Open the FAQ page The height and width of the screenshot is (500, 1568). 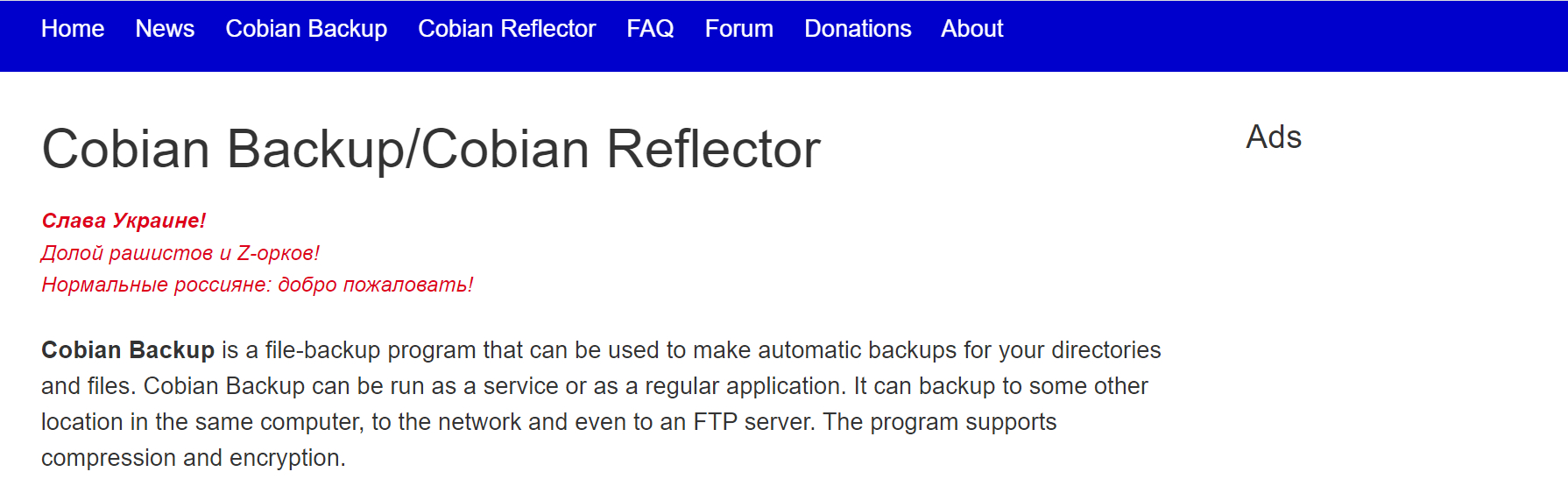pos(650,29)
